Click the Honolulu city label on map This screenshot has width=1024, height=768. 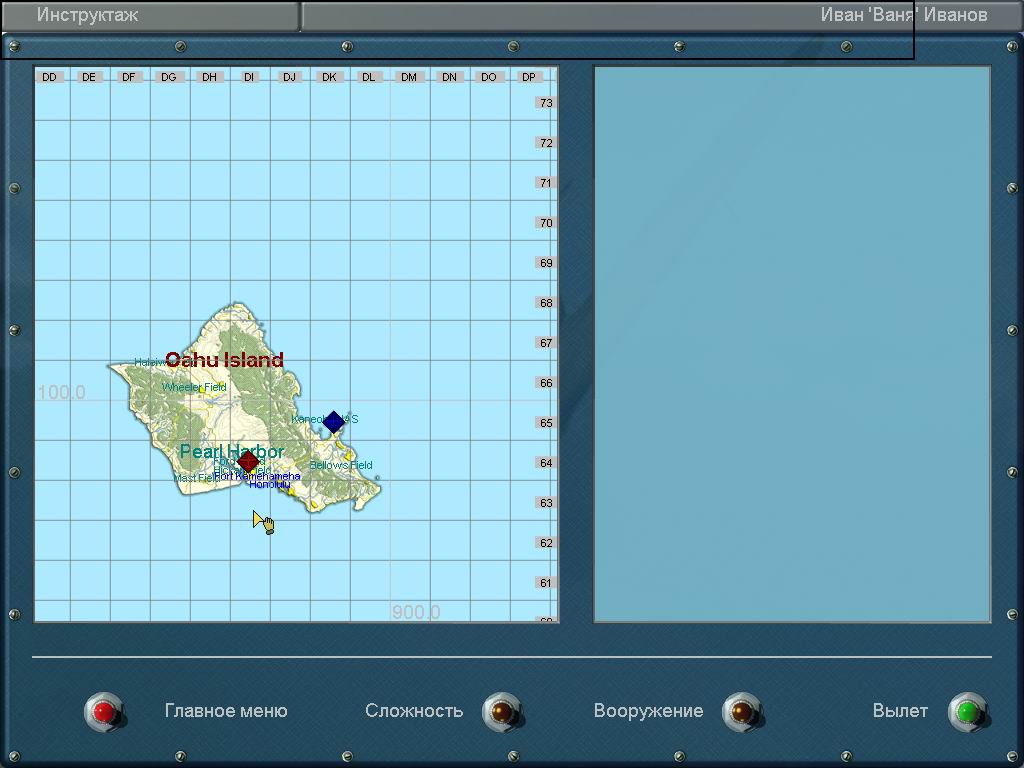270,485
